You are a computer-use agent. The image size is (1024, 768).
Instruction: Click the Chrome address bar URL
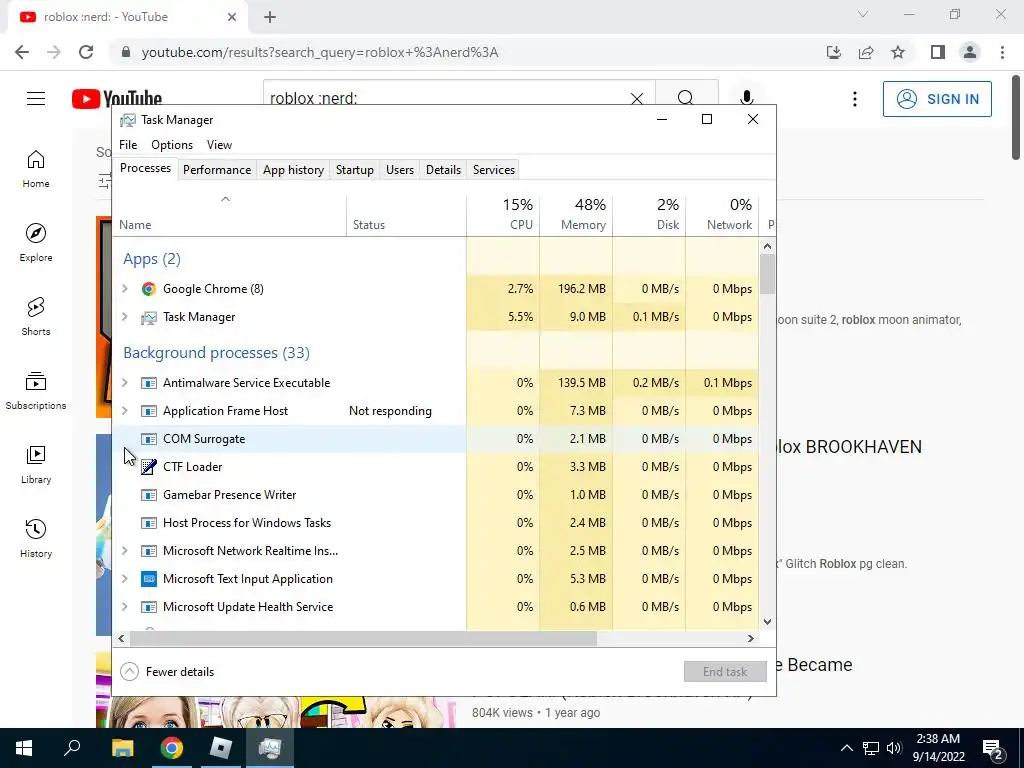pos(320,52)
